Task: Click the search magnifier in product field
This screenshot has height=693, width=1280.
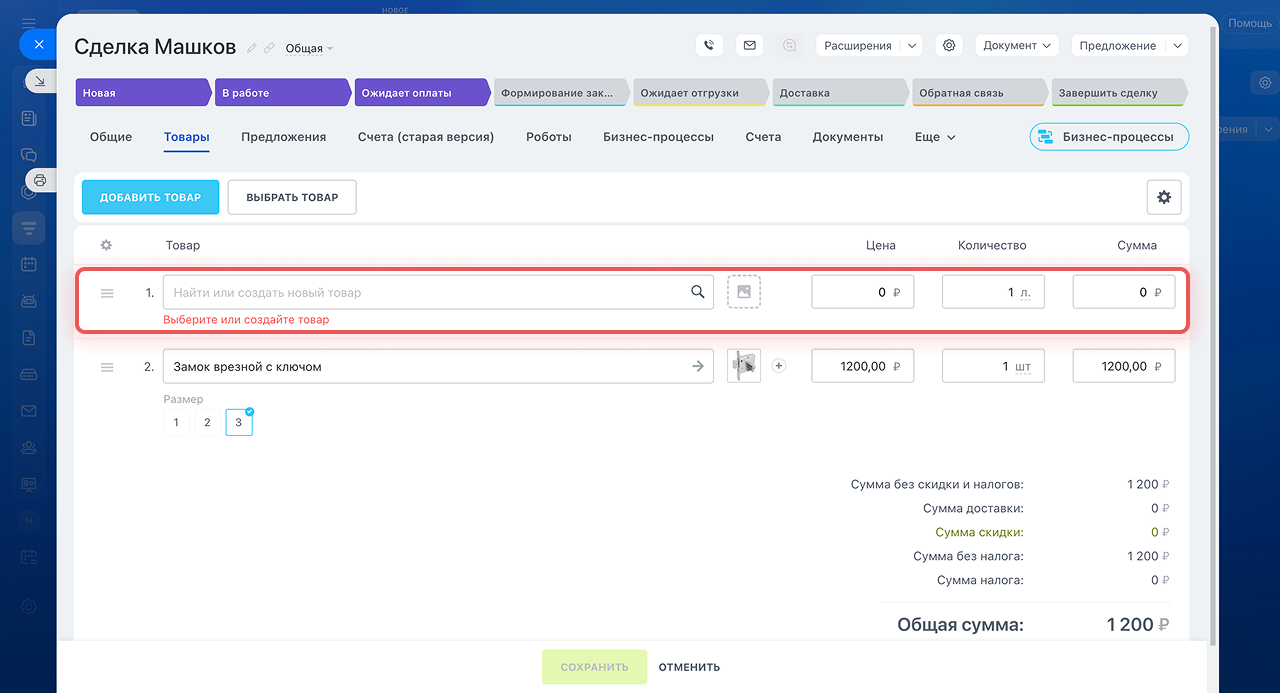Action: point(697,292)
